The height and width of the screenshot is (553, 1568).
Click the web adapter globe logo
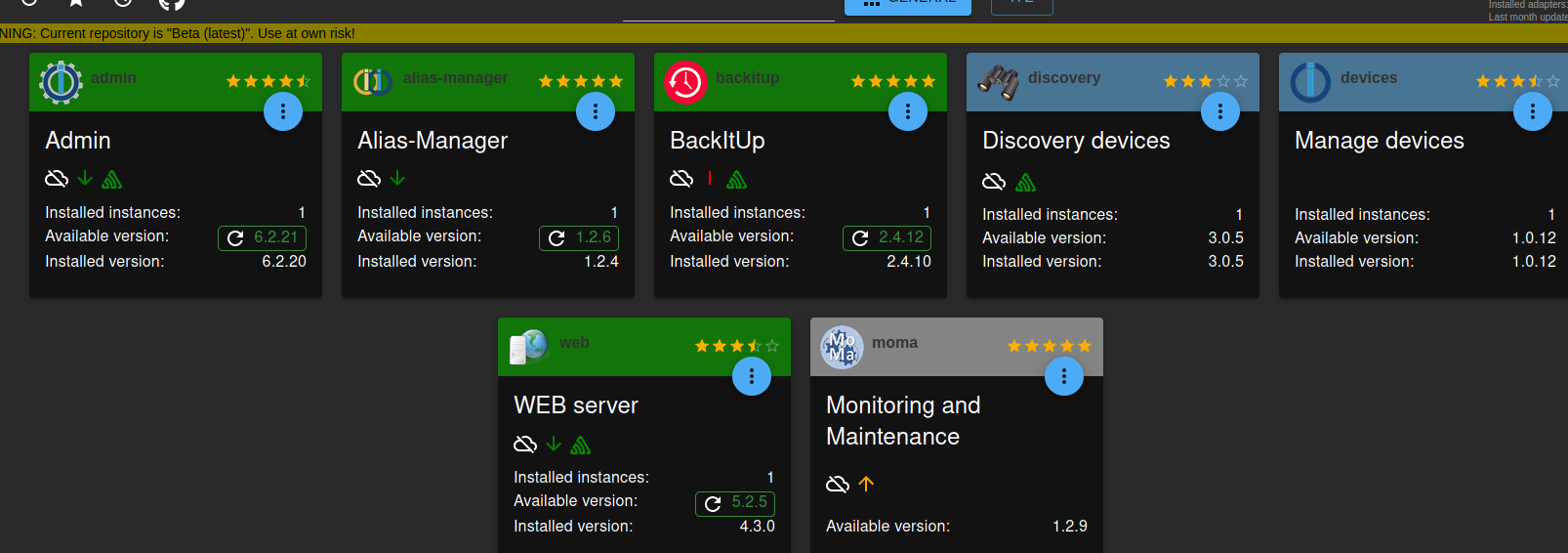(x=529, y=347)
